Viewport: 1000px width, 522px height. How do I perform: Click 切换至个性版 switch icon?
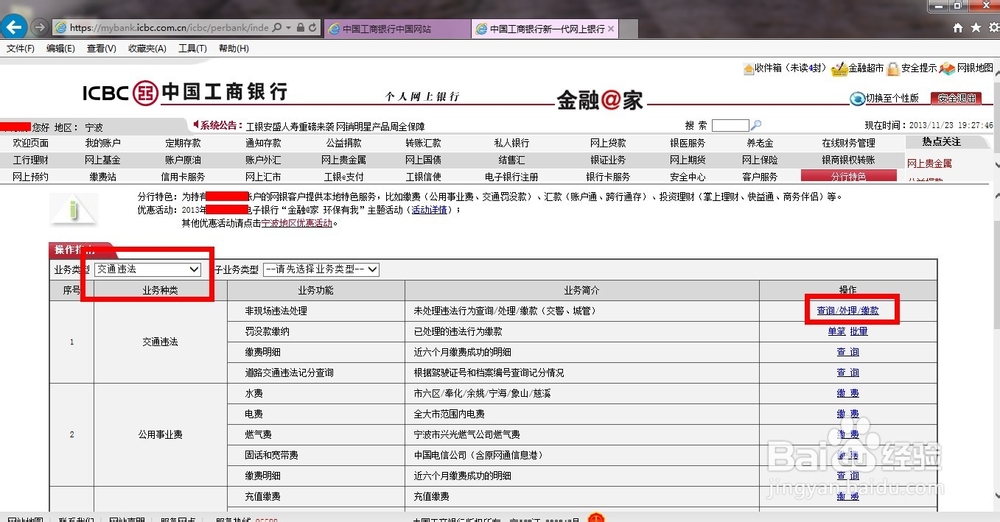pos(885,98)
